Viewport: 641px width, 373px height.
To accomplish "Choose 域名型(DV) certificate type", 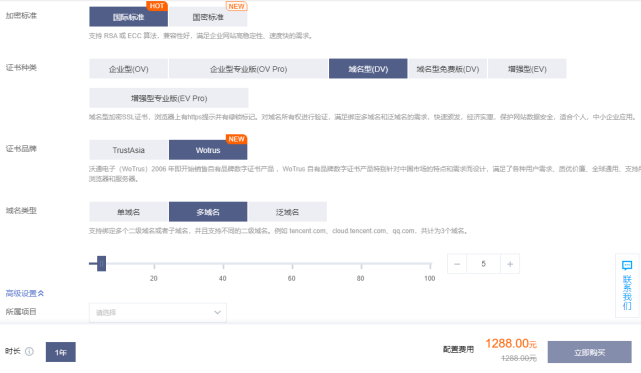I will pos(368,69).
